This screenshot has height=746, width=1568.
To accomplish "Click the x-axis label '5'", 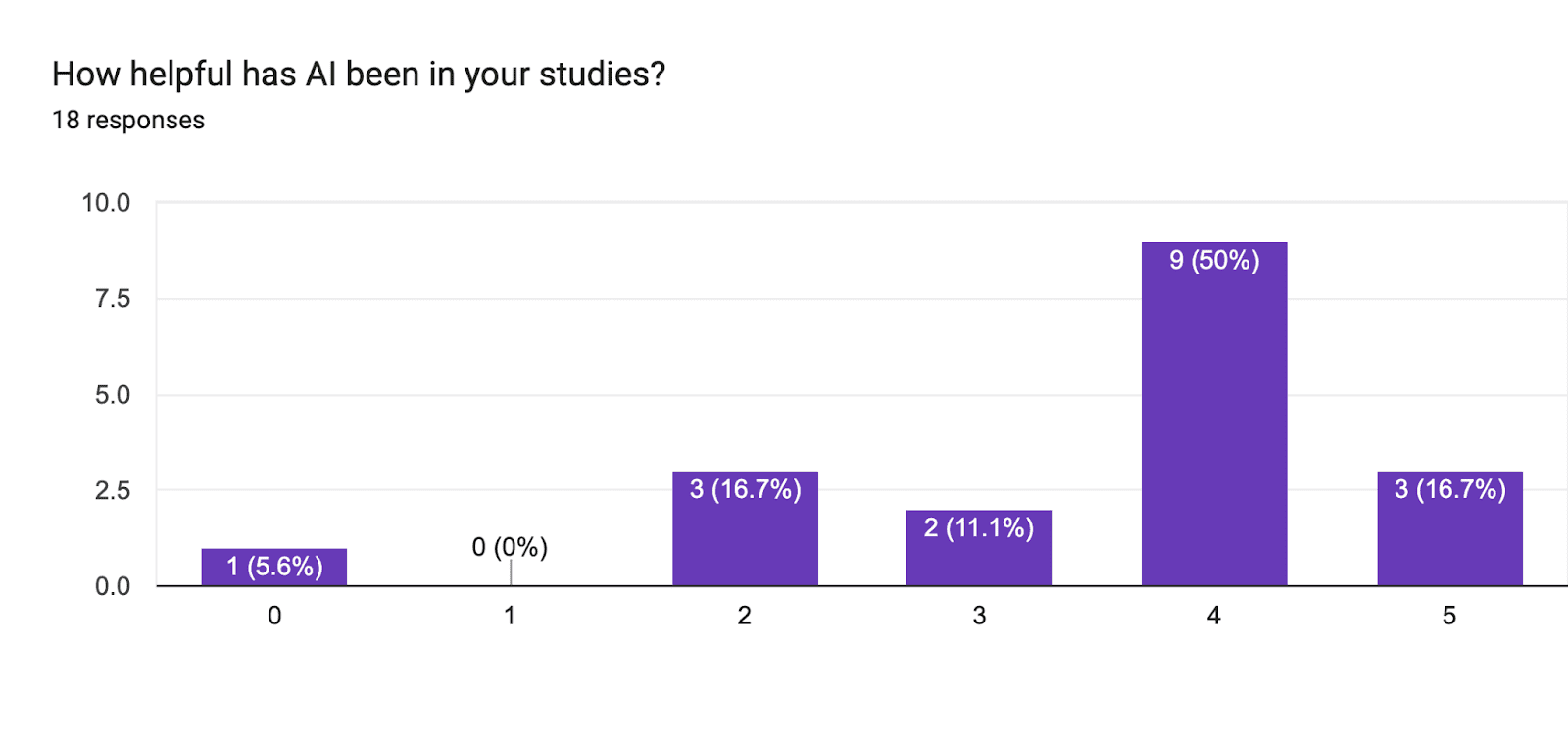I will [1448, 616].
